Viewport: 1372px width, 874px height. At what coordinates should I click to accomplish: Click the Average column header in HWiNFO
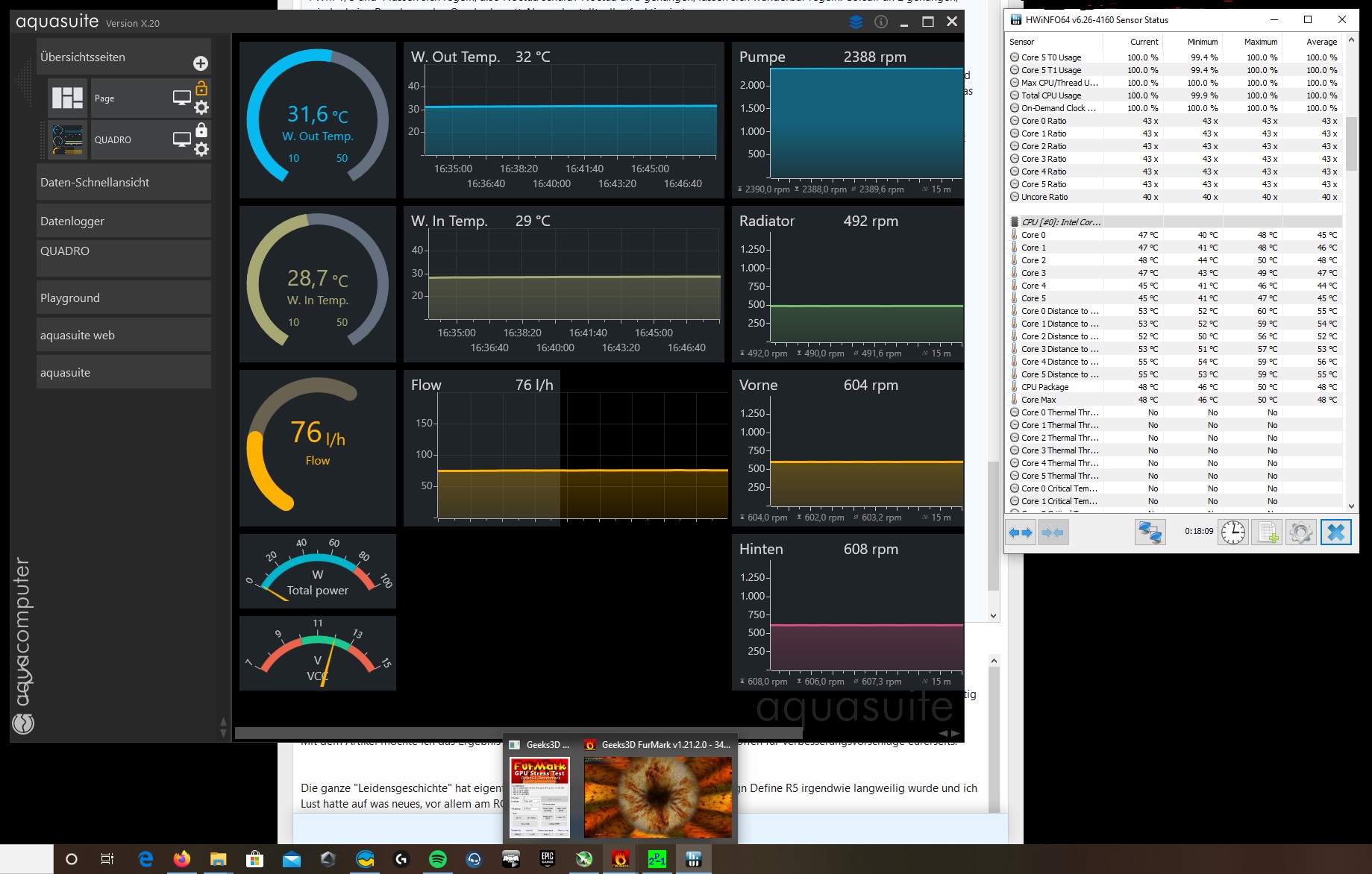(1322, 42)
